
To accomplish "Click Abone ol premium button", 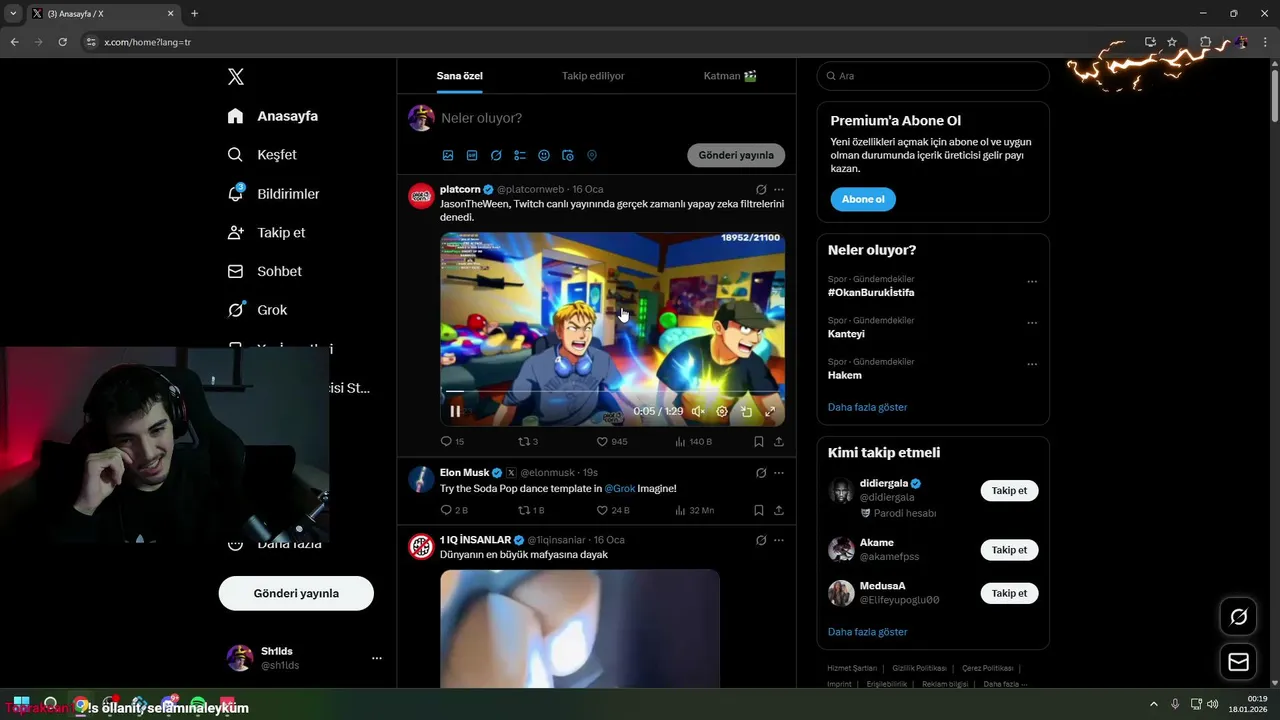I will click(x=863, y=200).
